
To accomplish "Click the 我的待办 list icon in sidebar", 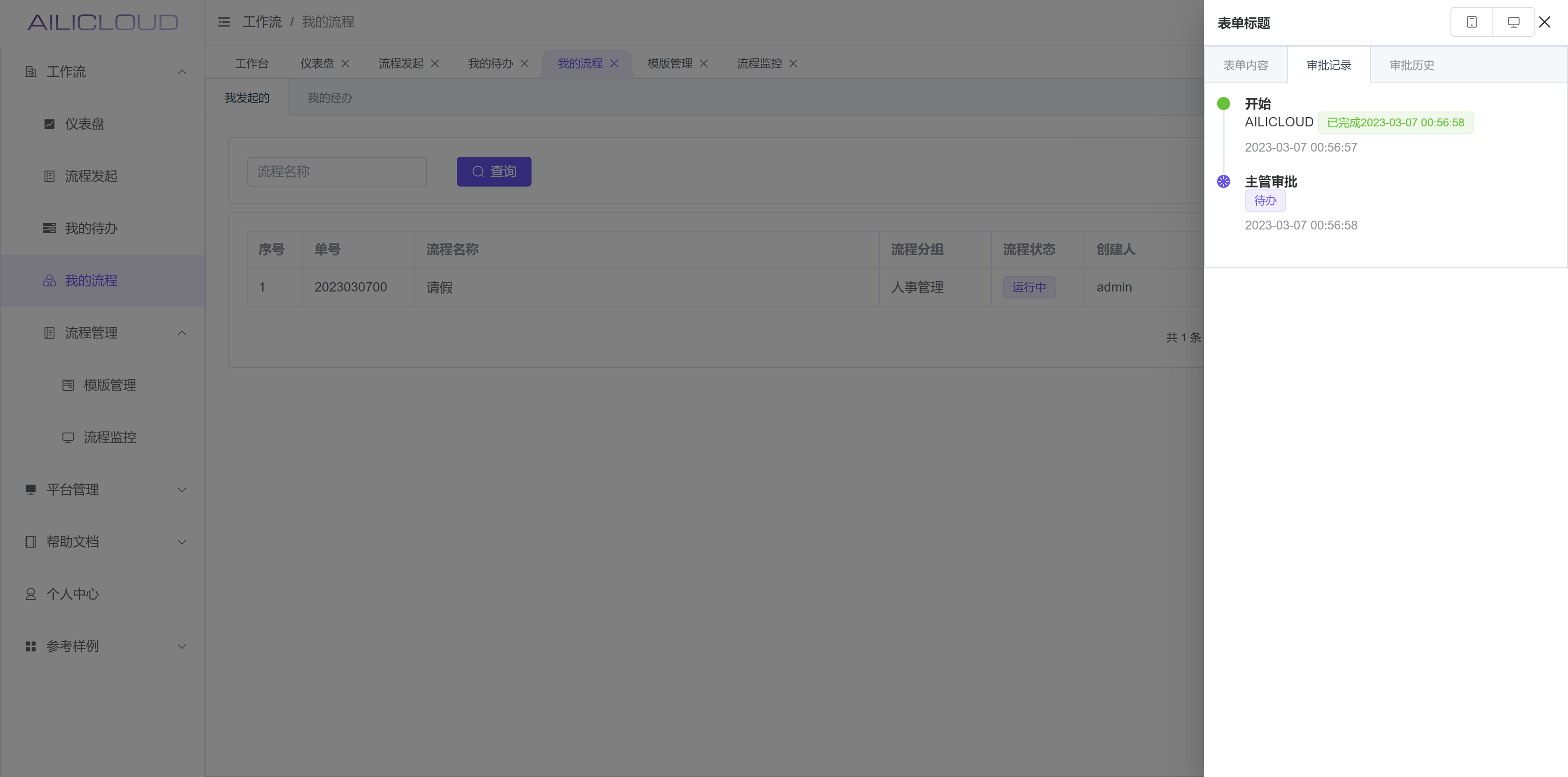I will click(x=49, y=229).
